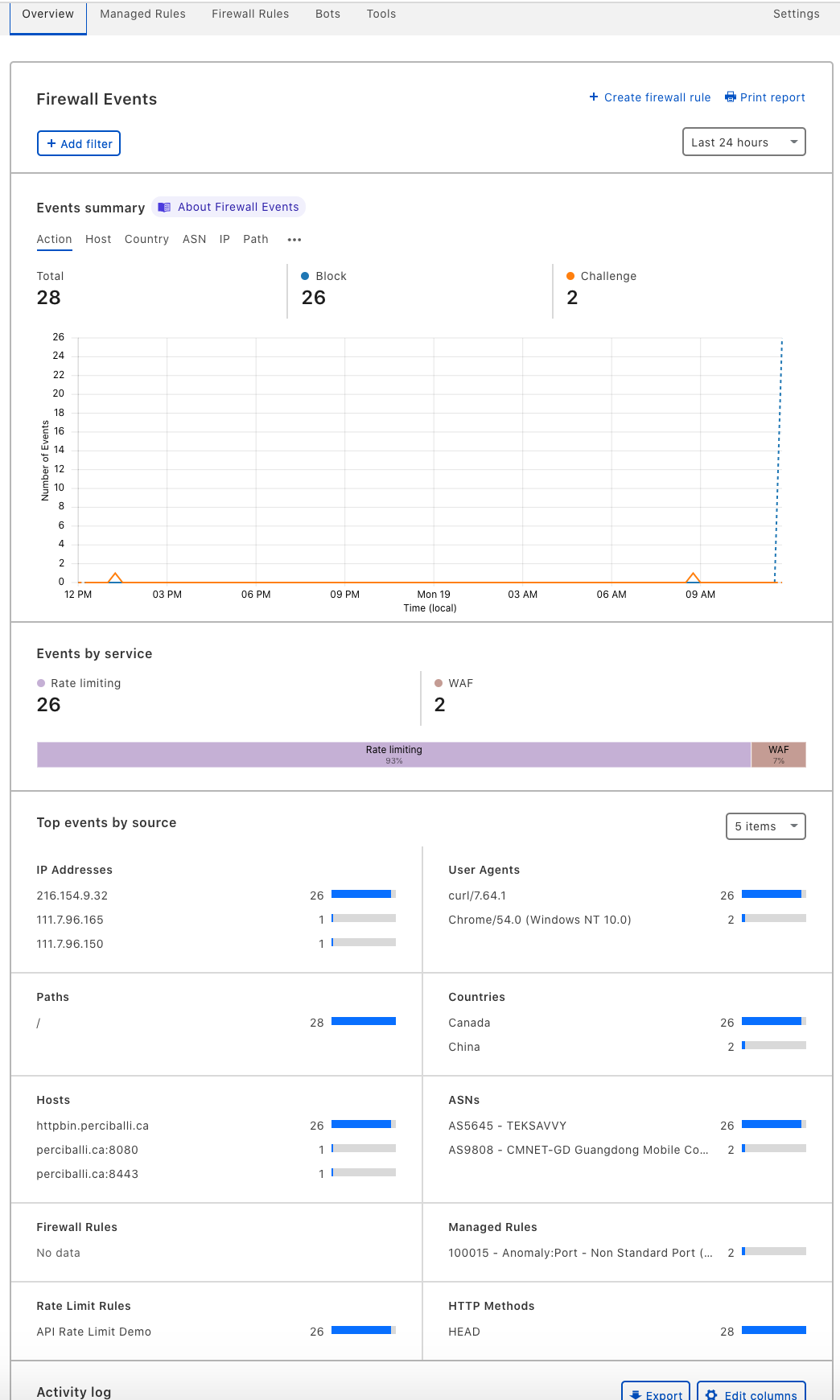Click the gear icon in Edit columns

711,1395
